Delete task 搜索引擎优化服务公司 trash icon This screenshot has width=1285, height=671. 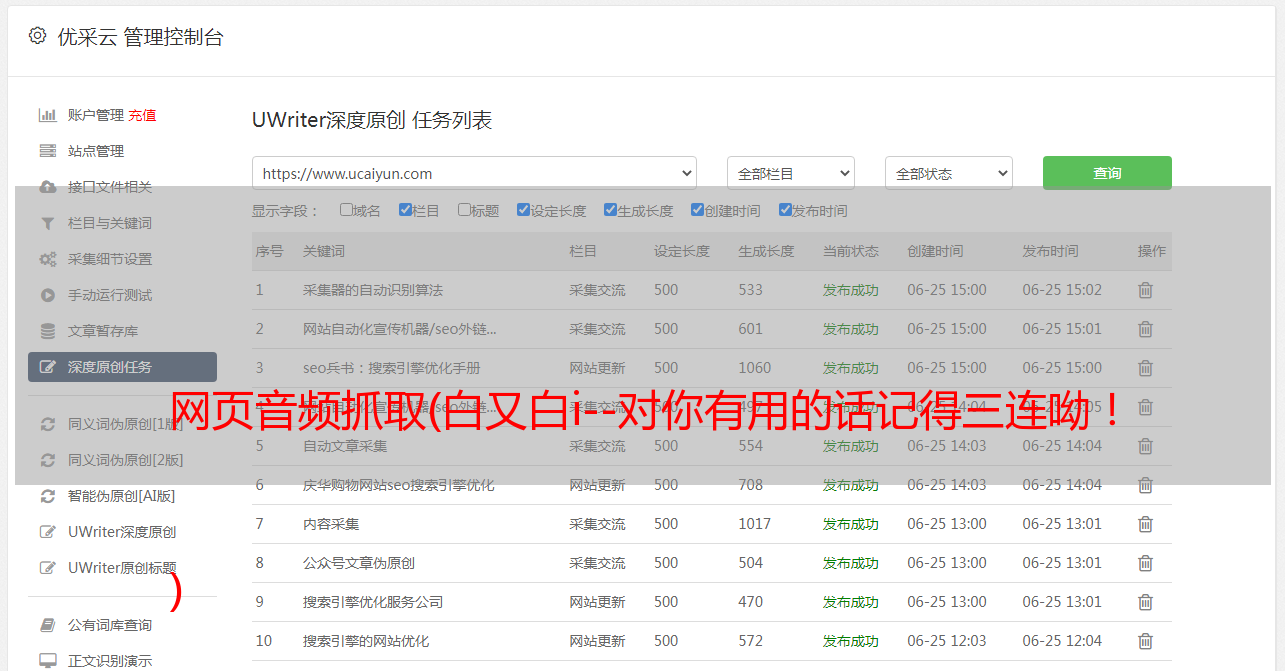tap(1145, 602)
